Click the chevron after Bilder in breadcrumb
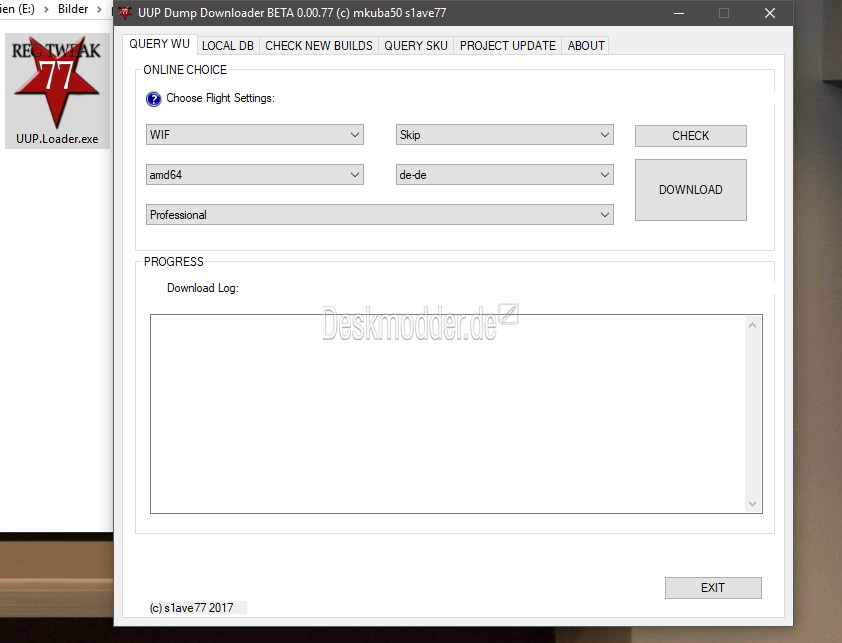Screen dimensions: 842x643 pos(99,10)
